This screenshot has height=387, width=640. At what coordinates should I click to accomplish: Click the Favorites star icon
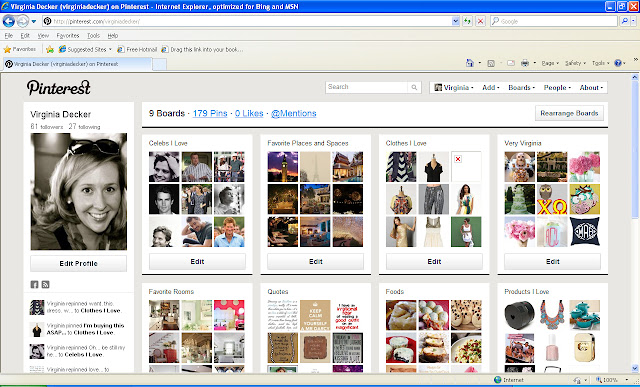7,49
